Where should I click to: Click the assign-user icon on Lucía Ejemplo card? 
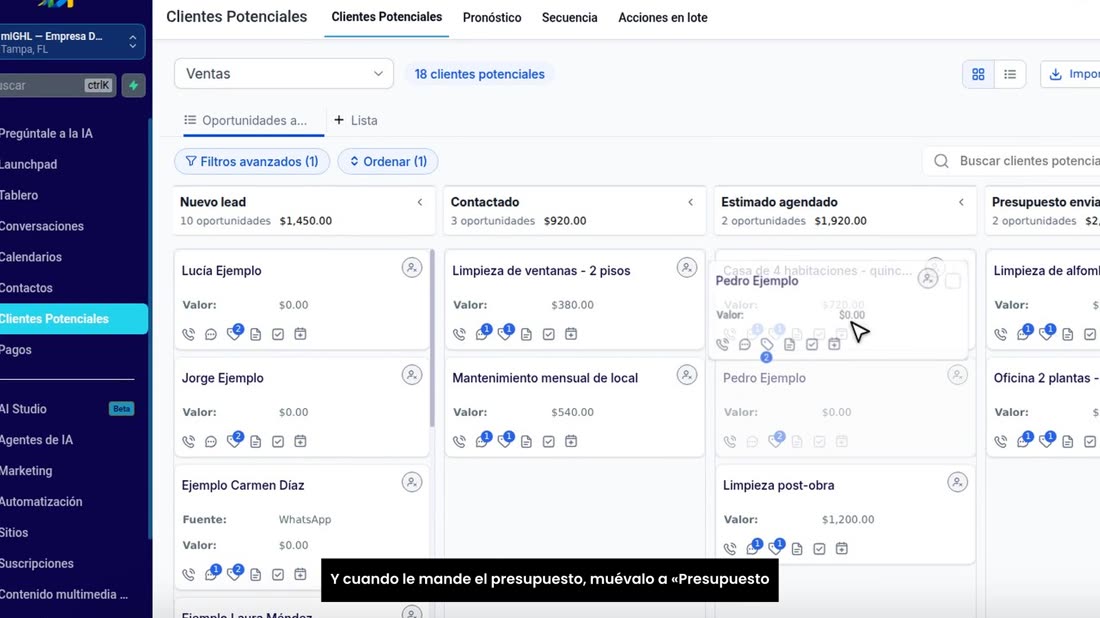tap(412, 268)
